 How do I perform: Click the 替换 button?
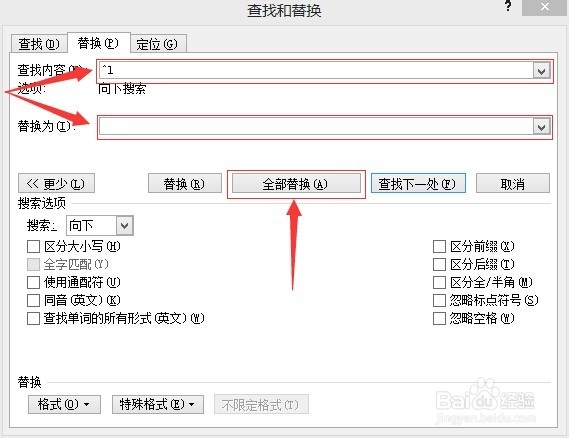pos(185,183)
